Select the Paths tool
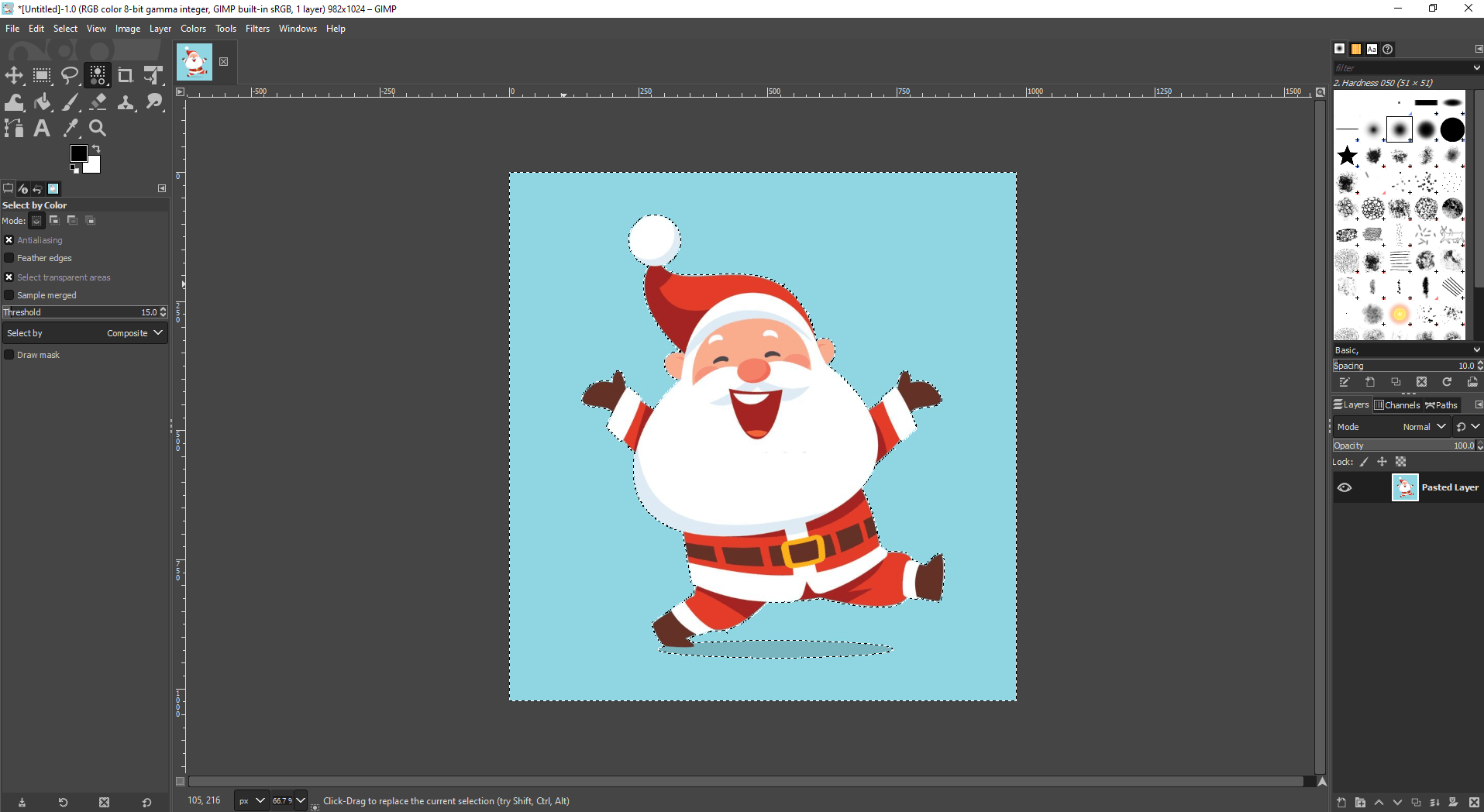The width and height of the screenshot is (1484, 812). pyautogui.click(x=14, y=128)
